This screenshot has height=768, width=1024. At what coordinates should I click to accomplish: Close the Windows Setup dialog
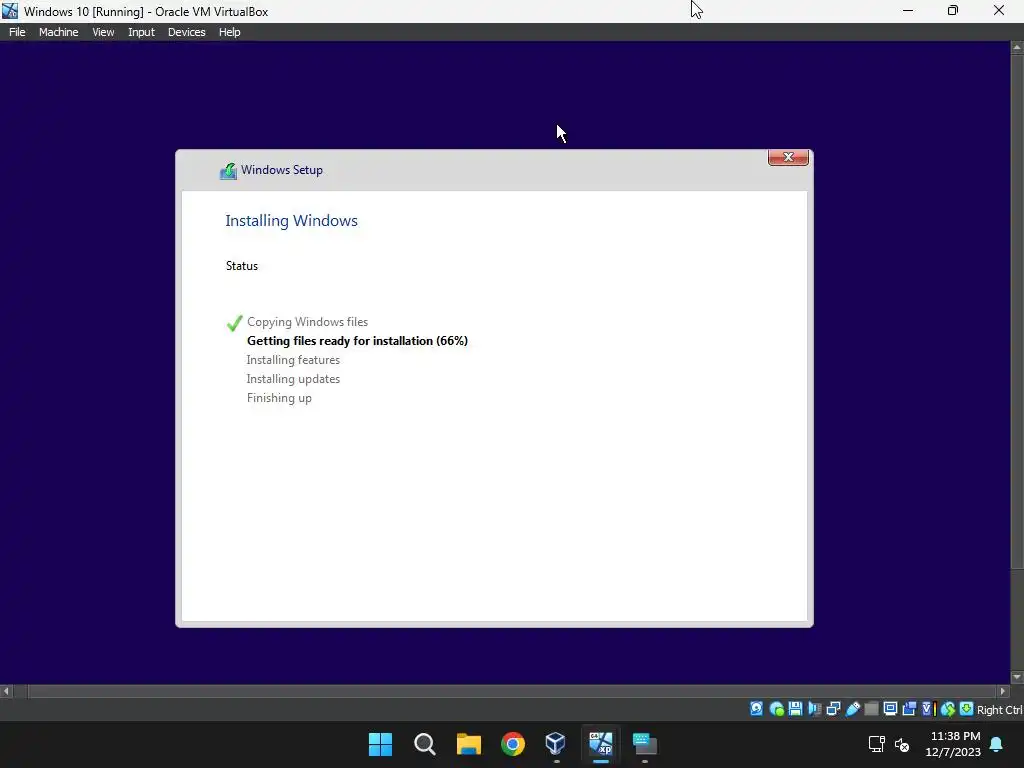(788, 157)
